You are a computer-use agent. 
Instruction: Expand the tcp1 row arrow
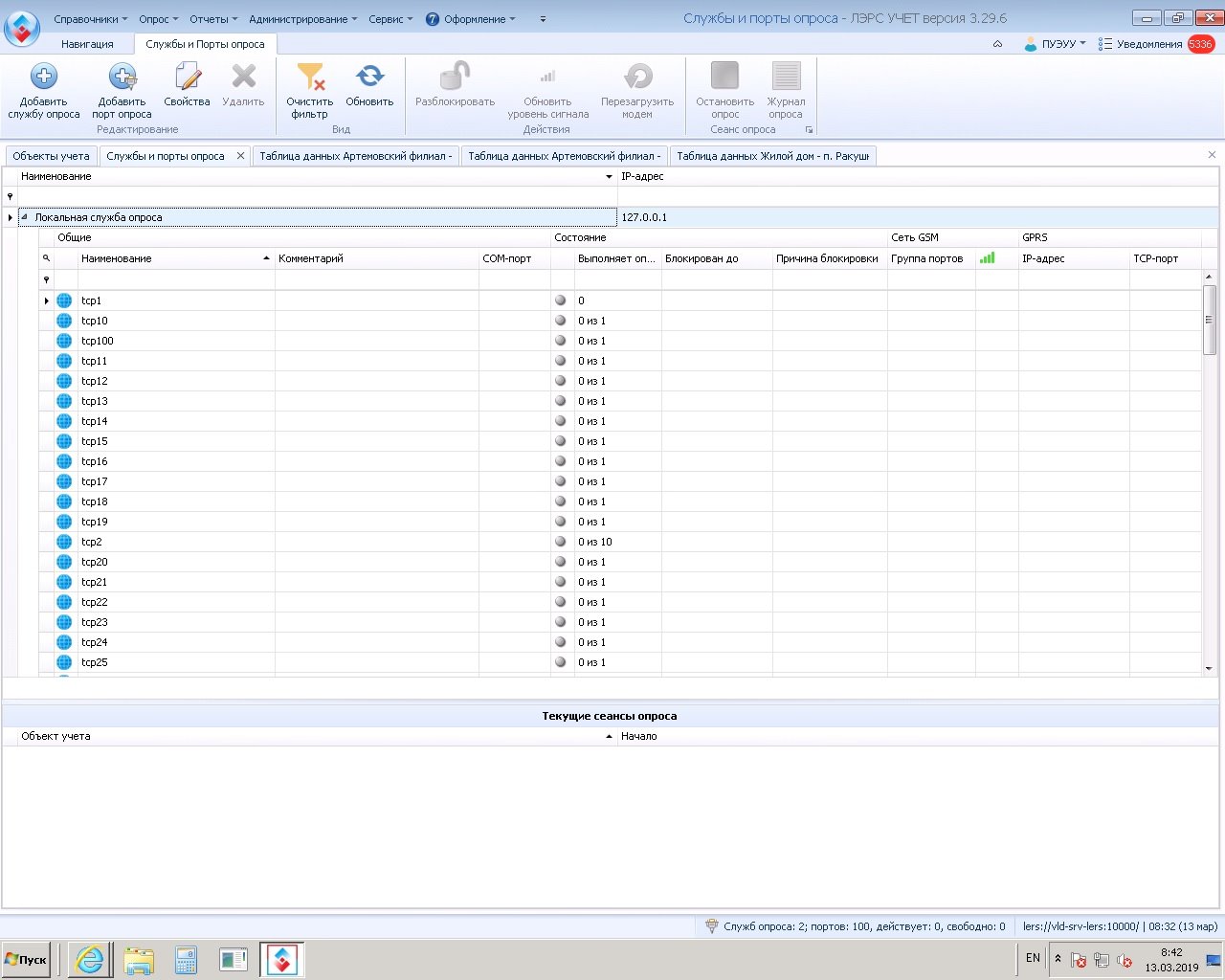click(x=46, y=301)
